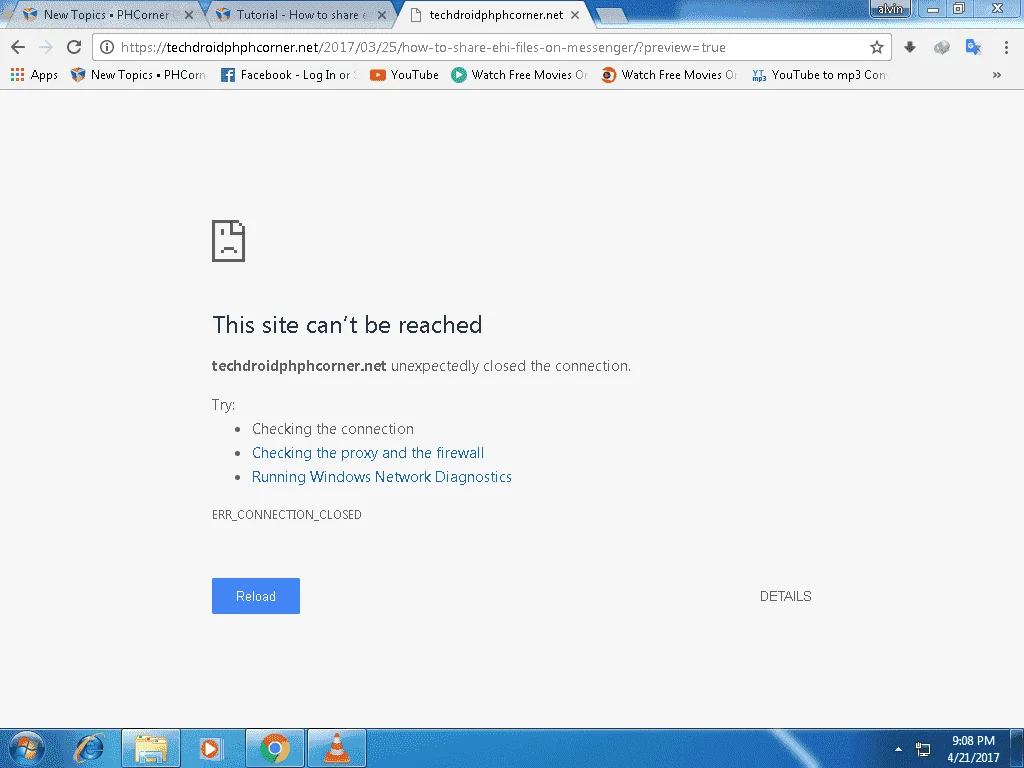The height and width of the screenshot is (768, 1024).
Task: Open Running Windows Network Diagnostics link
Action: point(381,477)
